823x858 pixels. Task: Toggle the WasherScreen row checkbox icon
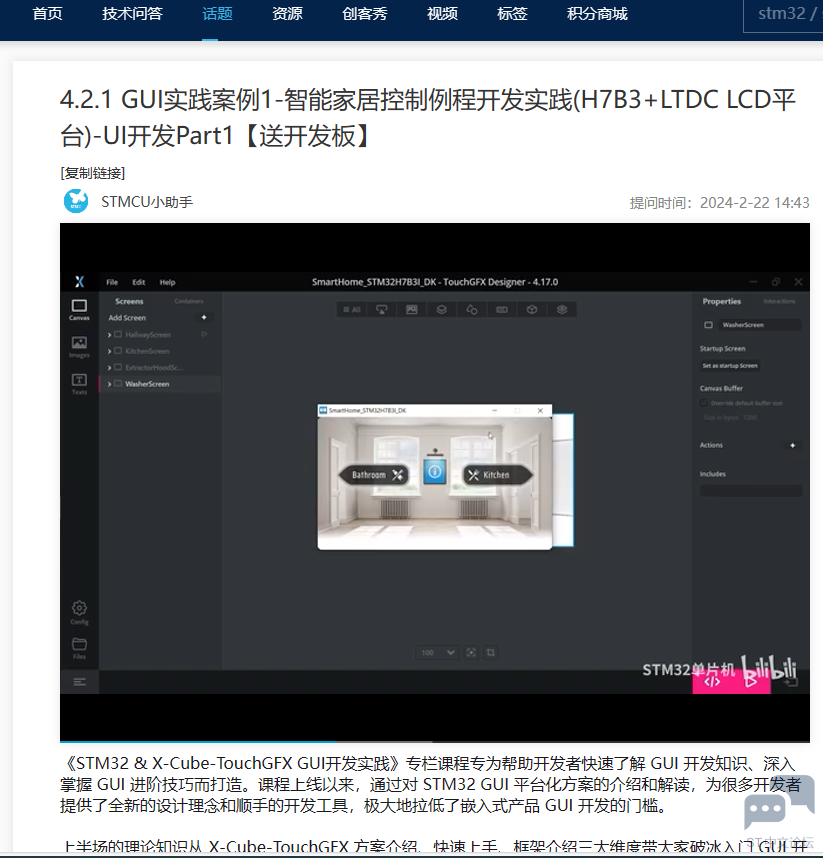click(118, 384)
